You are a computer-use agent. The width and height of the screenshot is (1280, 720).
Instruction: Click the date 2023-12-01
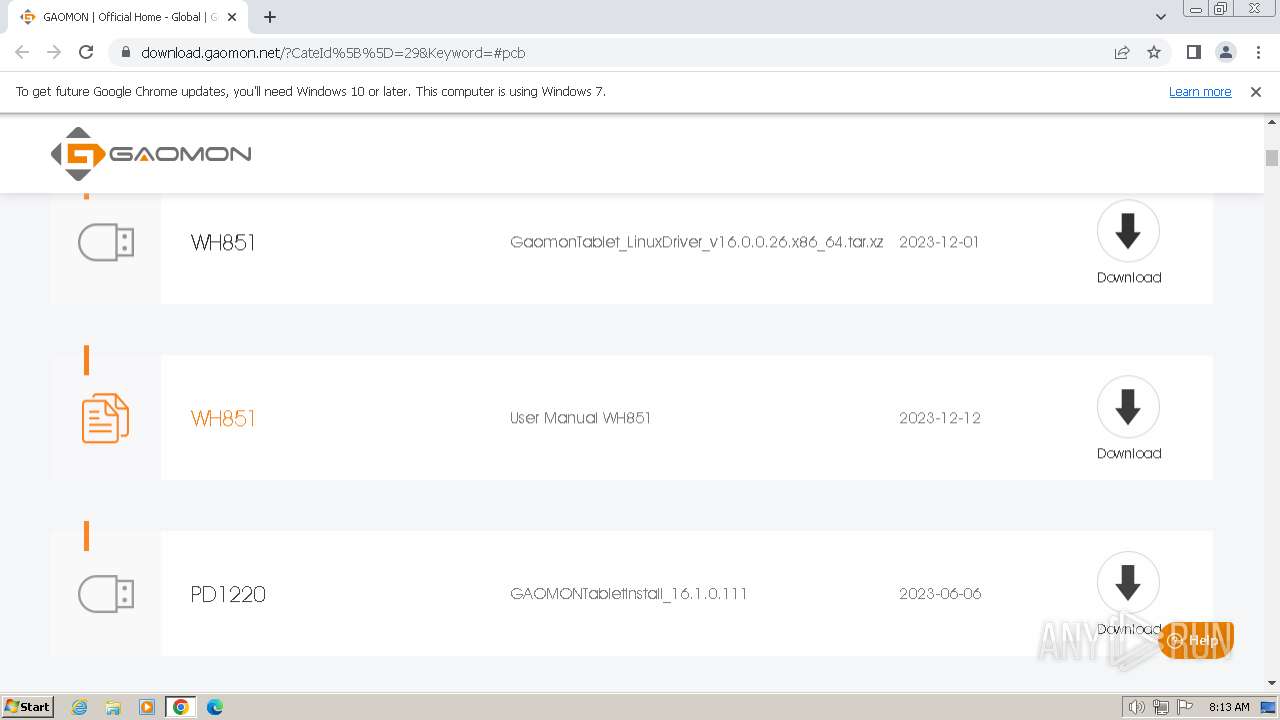pyautogui.click(x=939, y=242)
